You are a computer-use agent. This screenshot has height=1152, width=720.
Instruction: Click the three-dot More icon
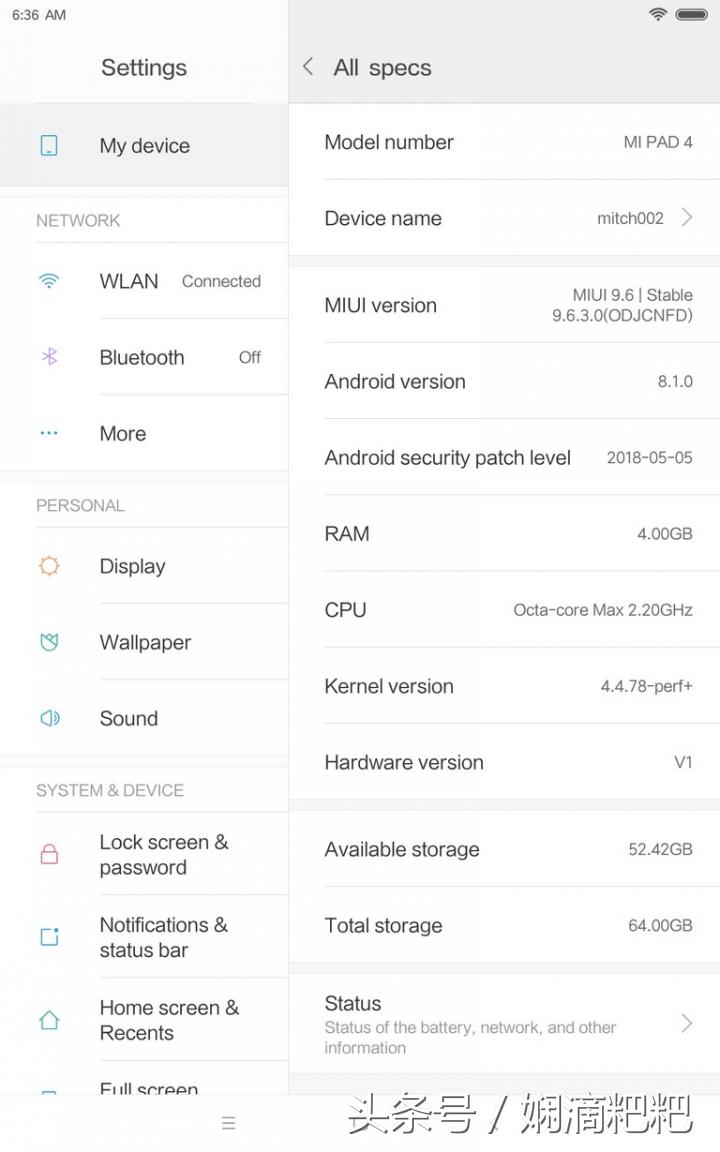[49, 433]
